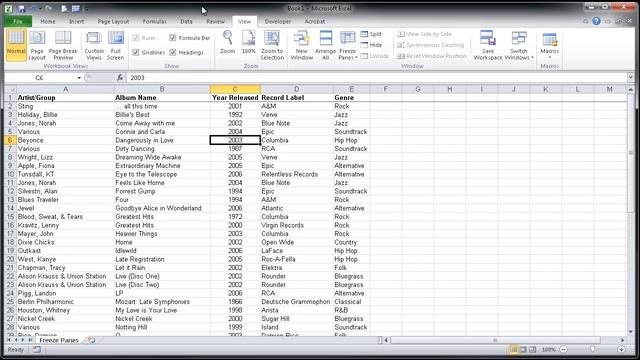Open a New Window
Image resolution: width=640 pixels, height=360 pixels.
click(x=302, y=45)
